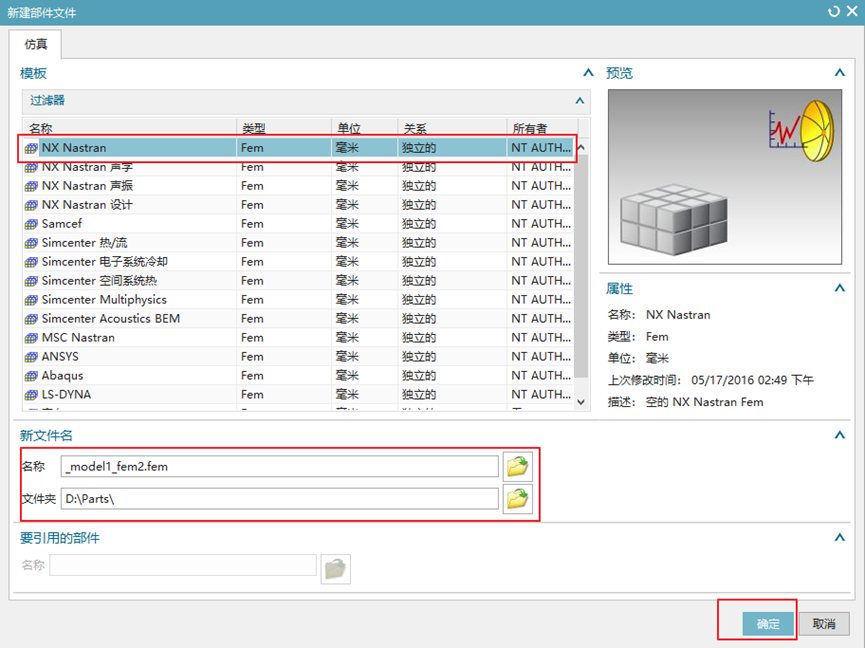Click the template preview image
This screenshot has width=865, height=648.
point(725,177)
